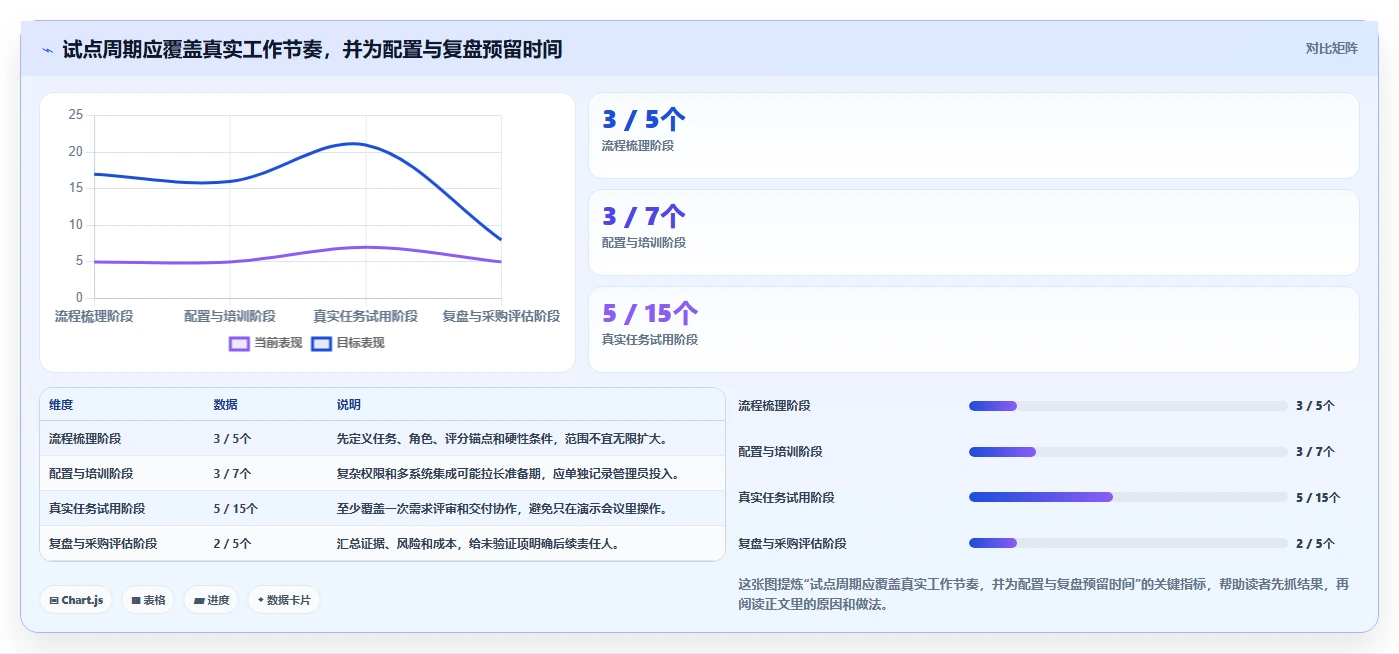Click description starting 先定义任务、角色
1399x654 pixels.
(x=502, y=439)
